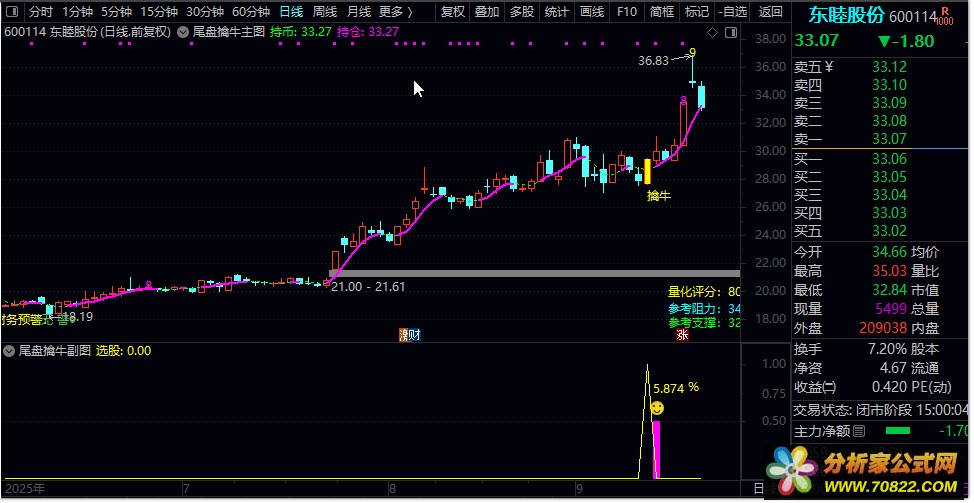Click the R 1000 margin icon

[x=944, y=16]
